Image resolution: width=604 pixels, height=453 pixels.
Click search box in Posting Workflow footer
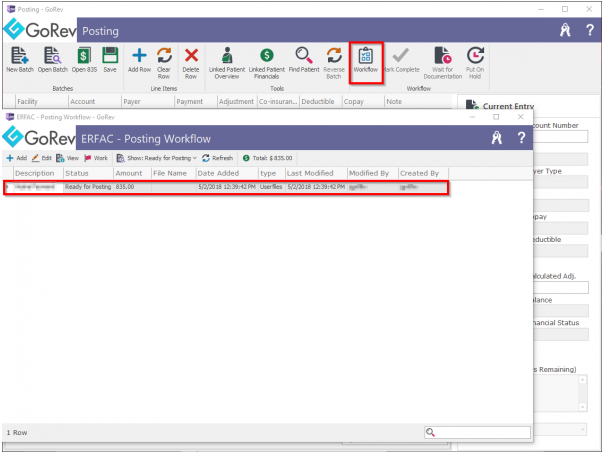click(x=477, y=432)
